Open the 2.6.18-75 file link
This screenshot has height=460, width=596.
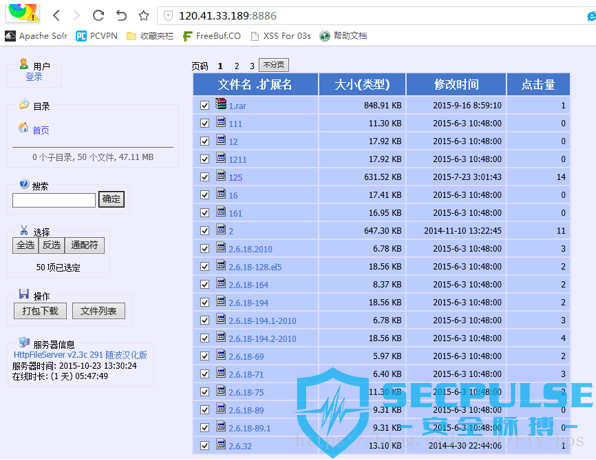point(246,392)
